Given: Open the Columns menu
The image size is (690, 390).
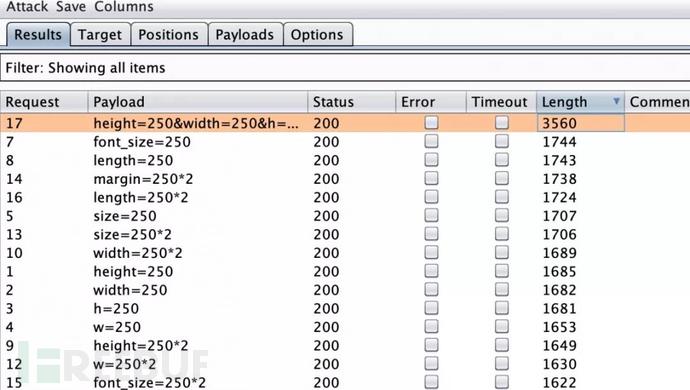Looking at the screenshot, I should tap(124, 7).
